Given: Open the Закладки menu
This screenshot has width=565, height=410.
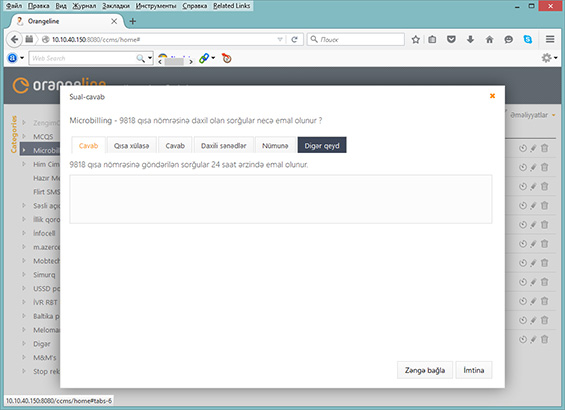Looking at the screenshot, I should point(116,6).
